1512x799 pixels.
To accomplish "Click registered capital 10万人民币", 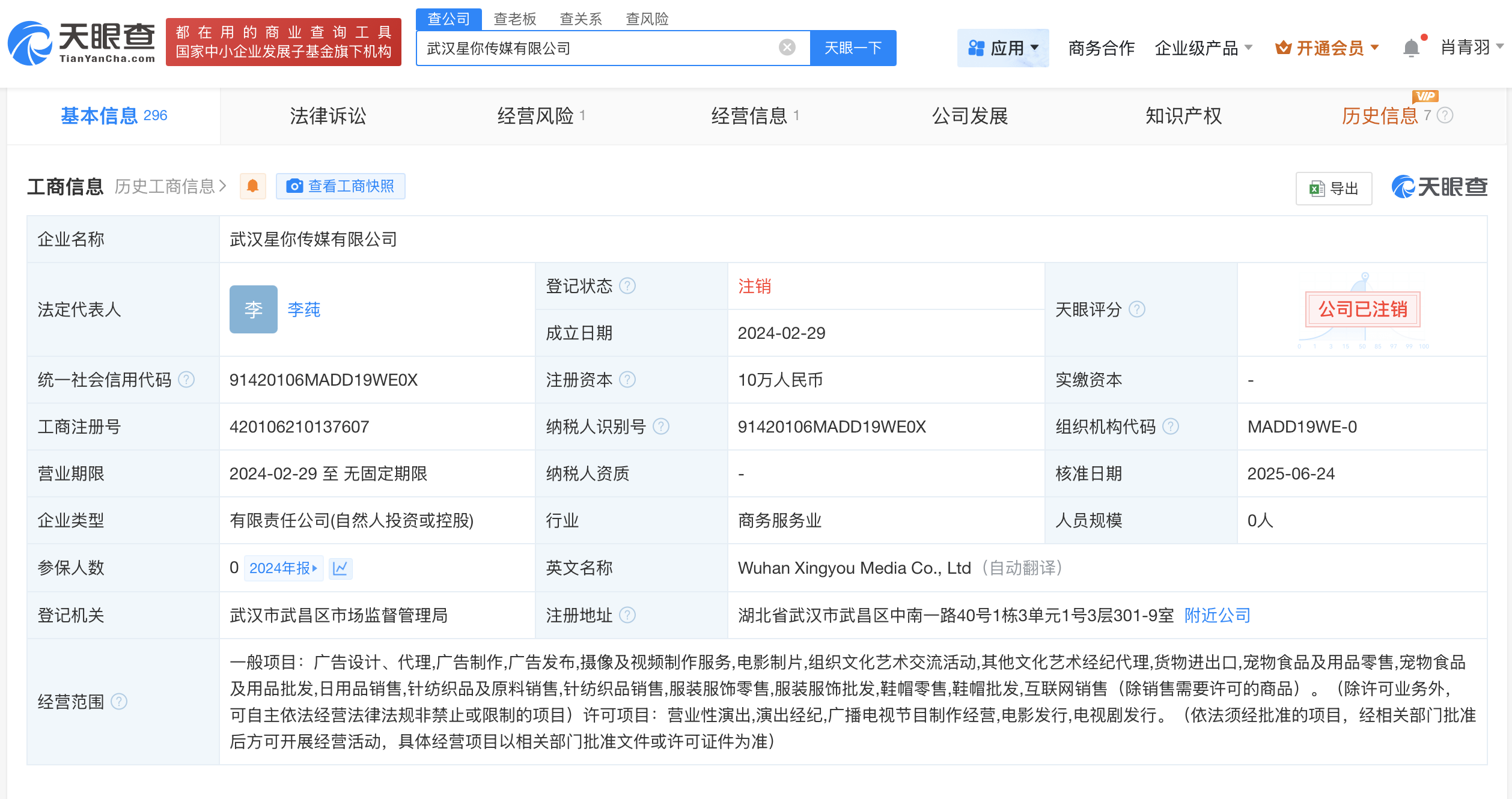I will click(780, 380).
